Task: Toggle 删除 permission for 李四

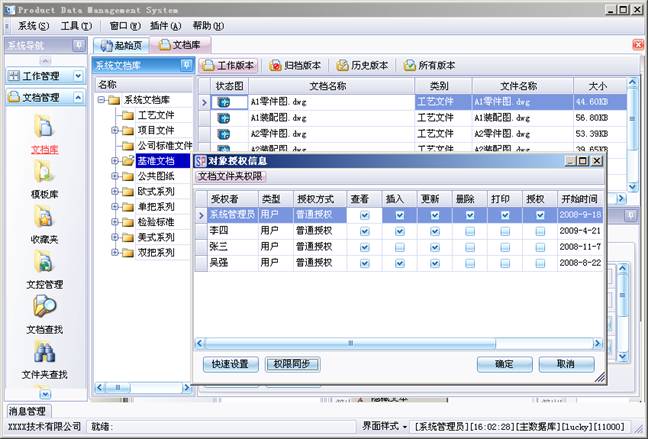Action: [x=470, y=231]
